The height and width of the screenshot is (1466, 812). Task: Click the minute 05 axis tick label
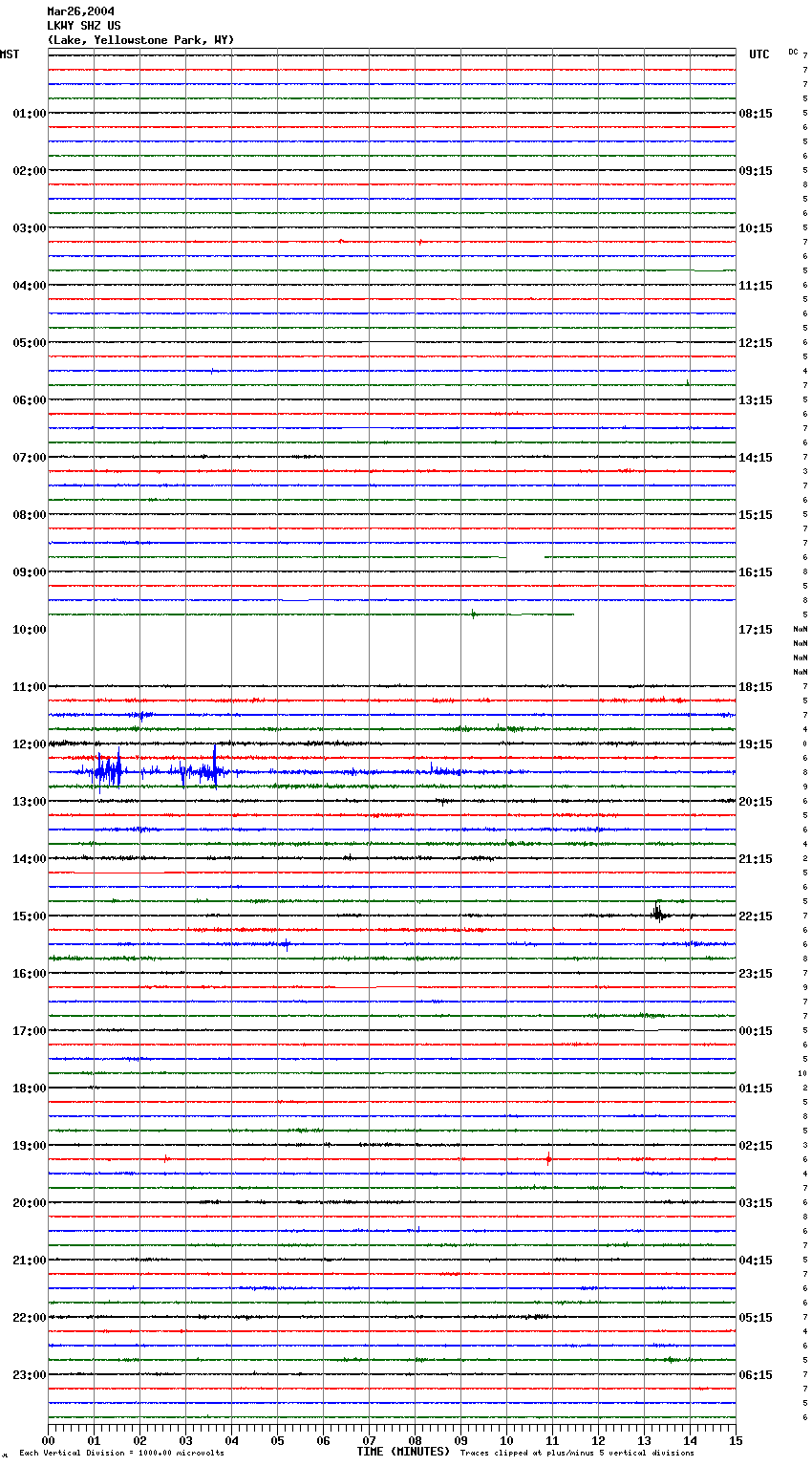click(x=277, y=1440)
